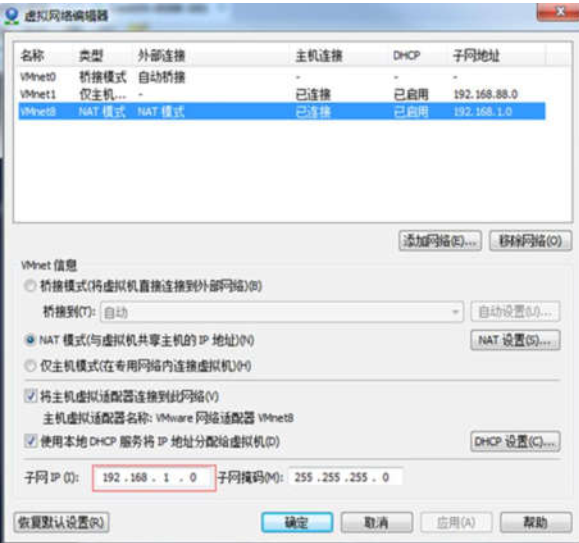Click the 主机连接 column header
This screenshot has width=579, height=543.
pos(319,56)
